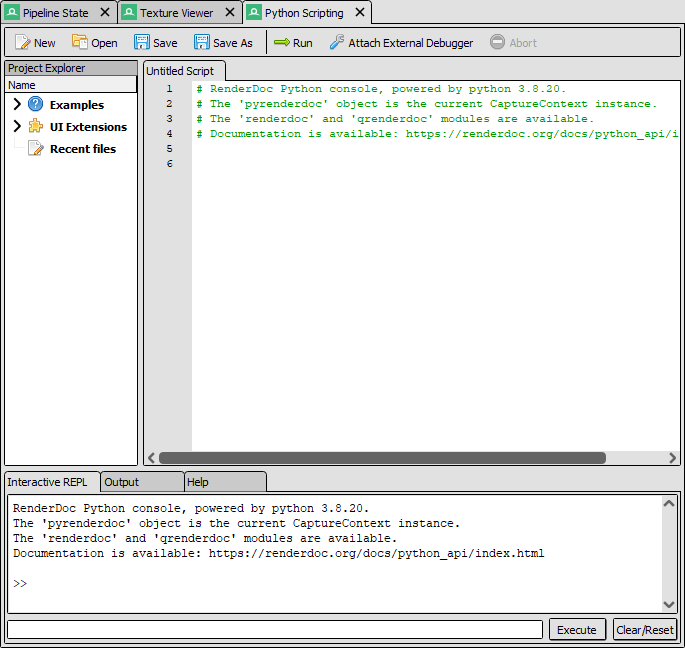Close the Python Scripting tab
The image size is (685, 648).
360,12
